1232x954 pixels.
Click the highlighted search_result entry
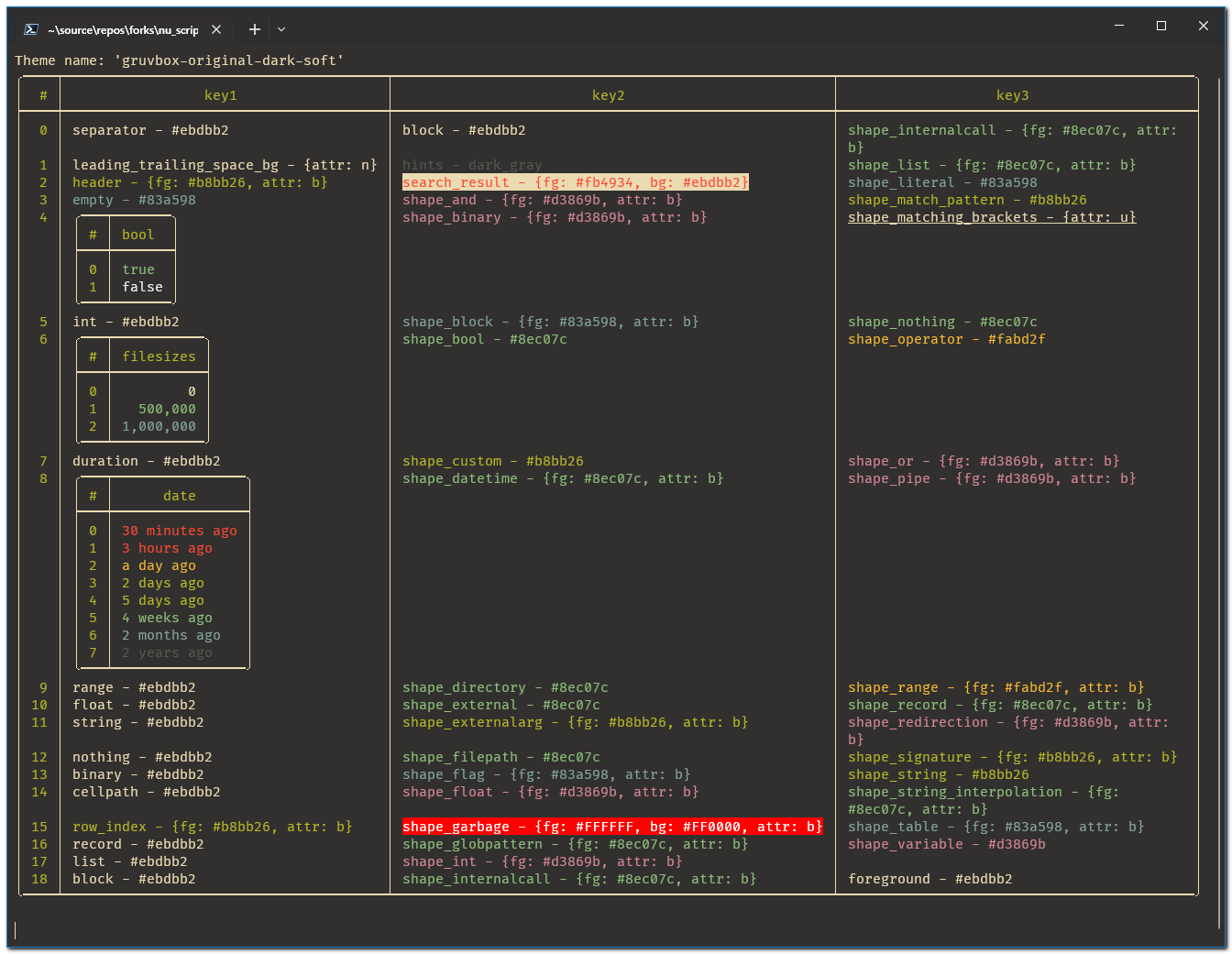pos(576,182)
